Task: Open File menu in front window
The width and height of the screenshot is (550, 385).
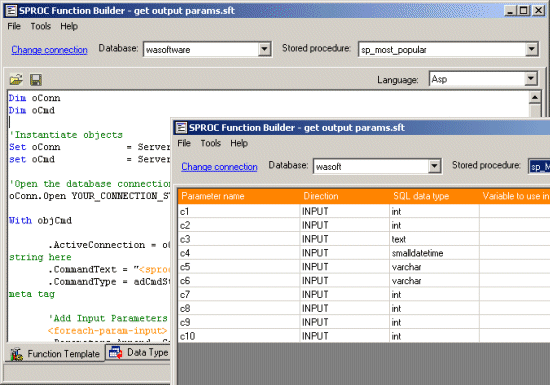Action: point(184,143)
